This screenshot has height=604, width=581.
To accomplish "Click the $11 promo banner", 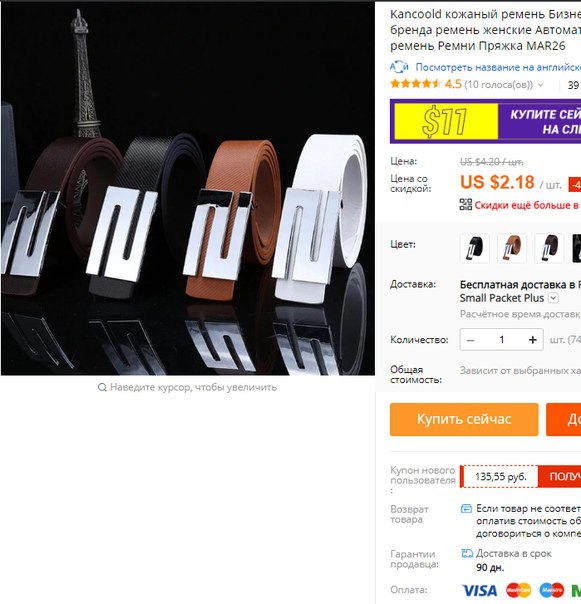I will pyautogui.click(x=485, y=121).
